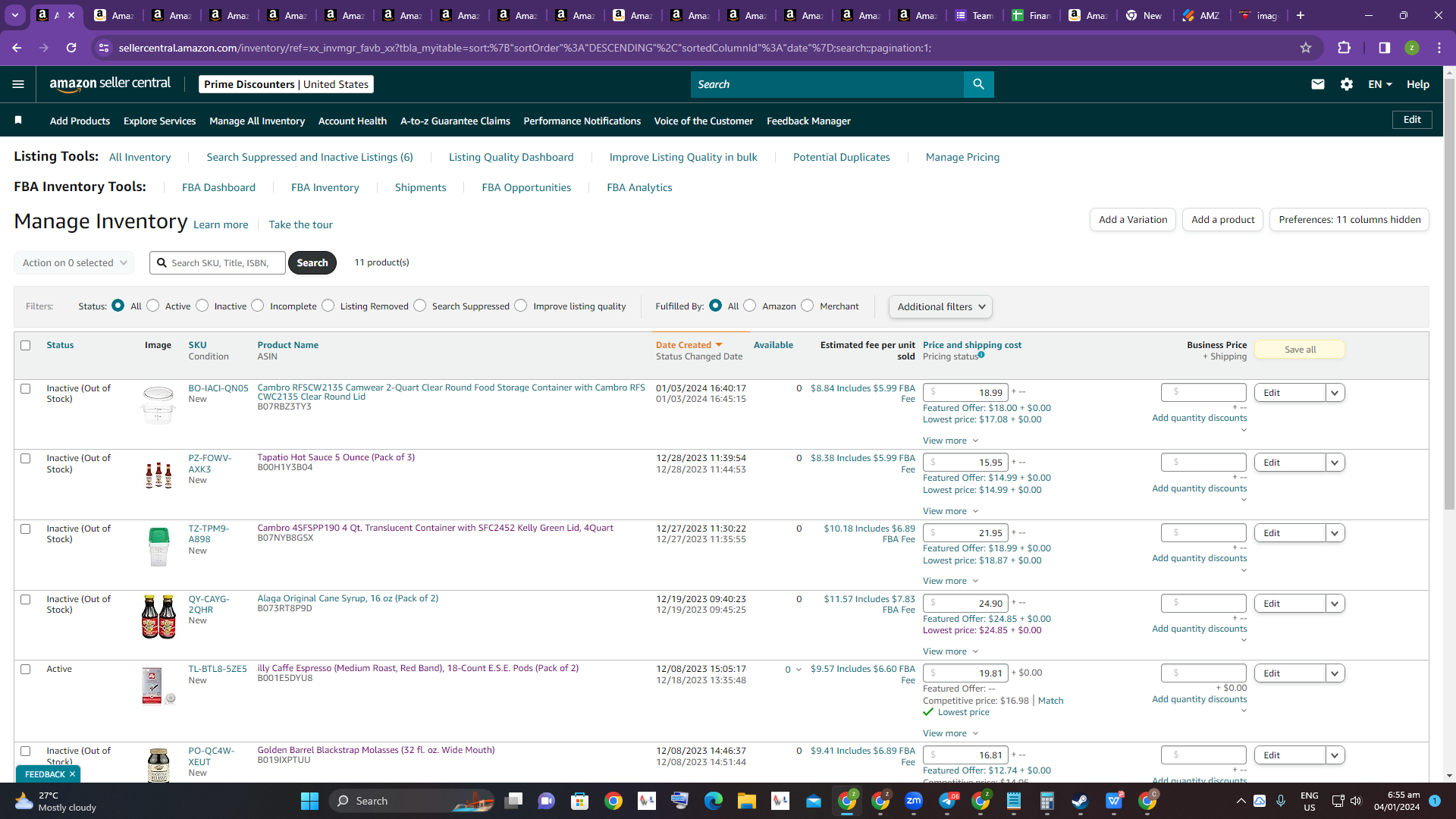Expand Edit dropdown arrow for TZ-TPM9-A898
Image resolution: width=1456 pixels, height=819 pixels.
click(x=1335, y=533)
